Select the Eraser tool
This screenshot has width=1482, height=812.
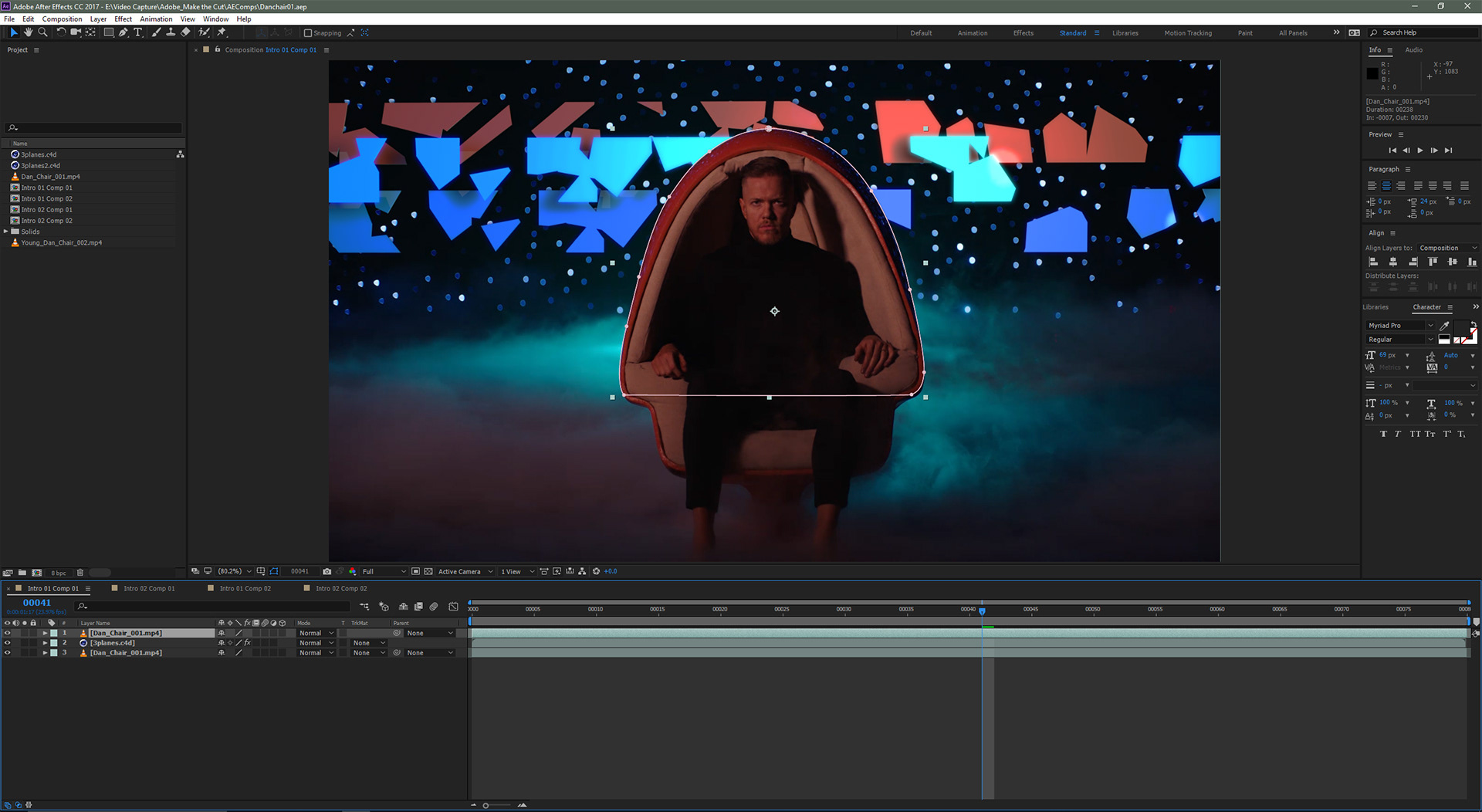pyautogui.click(x=185, y=32)
